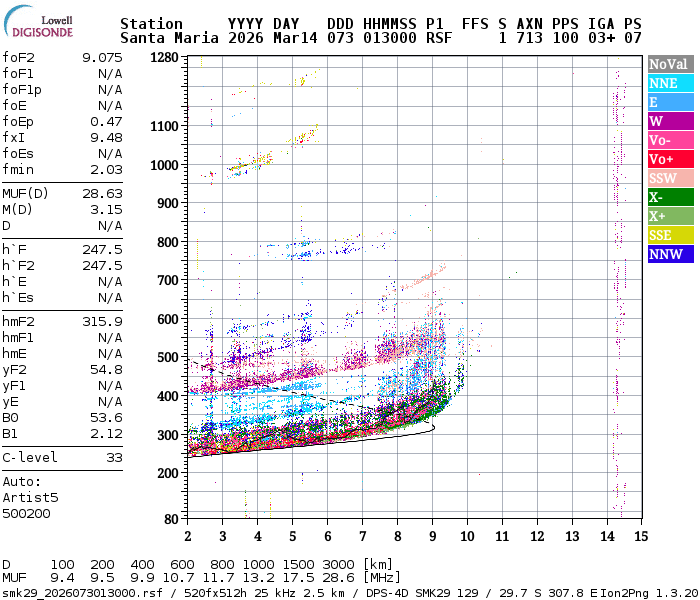This screenshot has height=600, width=700.
Task: Click the hmF2 value 315.9
Action: pyautogui.click(x=102, y=321)
